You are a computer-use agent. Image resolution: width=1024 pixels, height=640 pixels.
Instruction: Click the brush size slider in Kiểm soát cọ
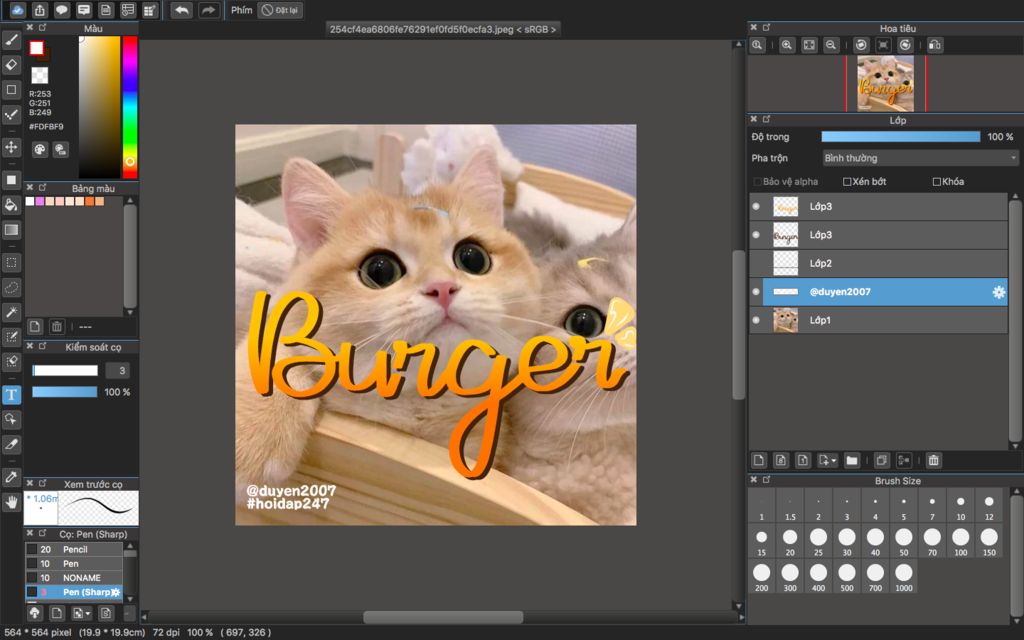(x=65, y=371)
